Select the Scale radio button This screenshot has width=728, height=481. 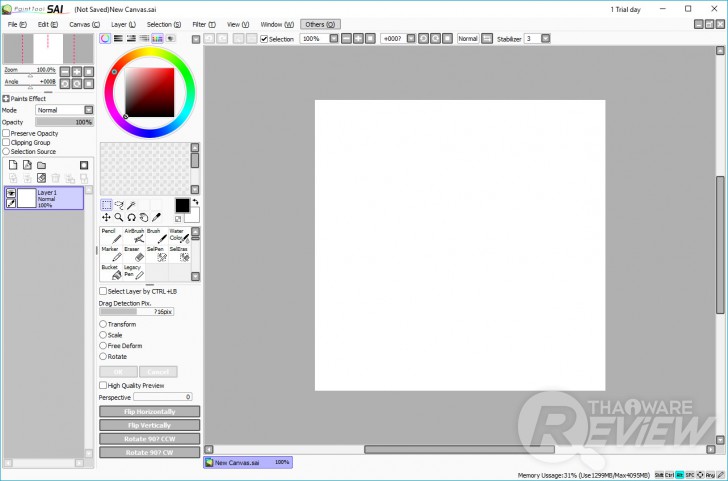point(103,335)
